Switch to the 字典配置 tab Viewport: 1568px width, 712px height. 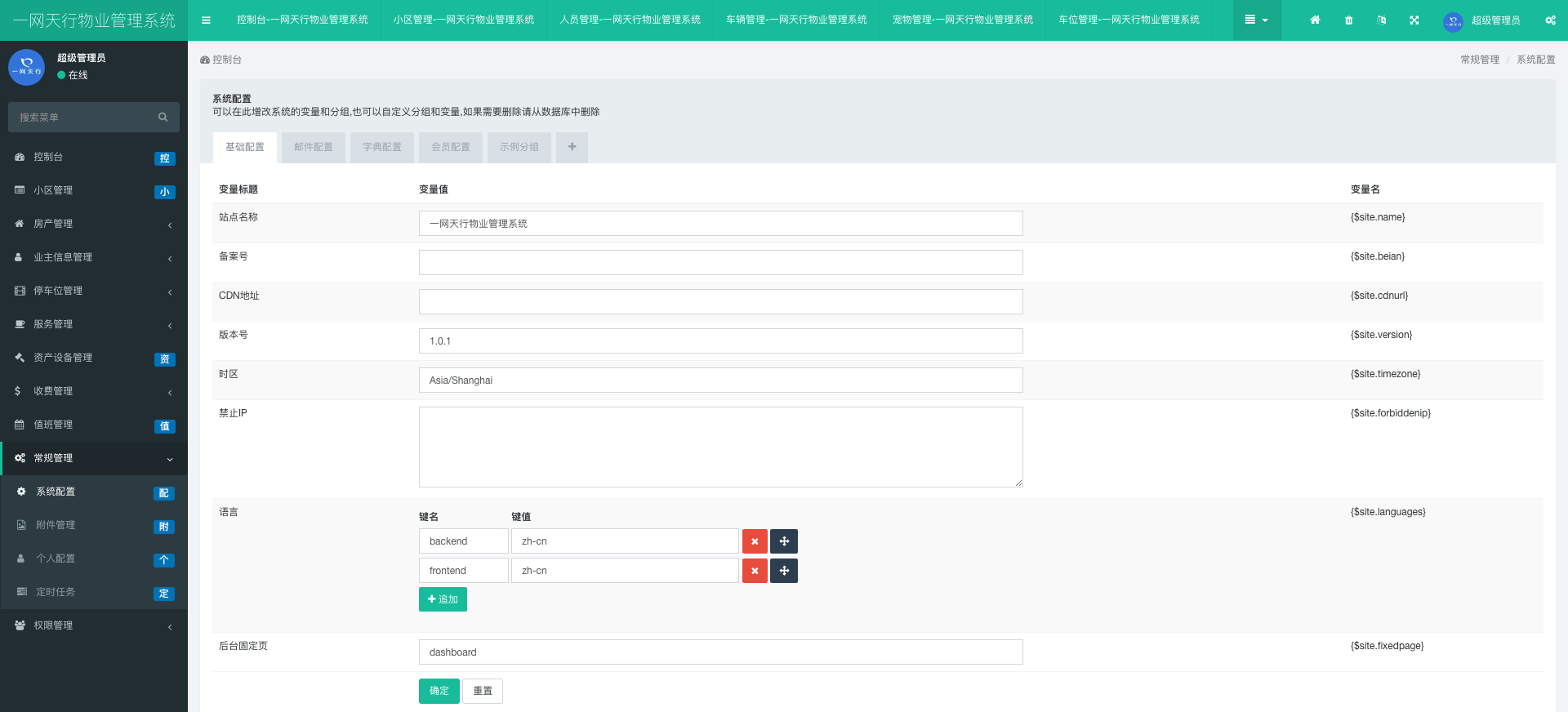coord(382,148)
